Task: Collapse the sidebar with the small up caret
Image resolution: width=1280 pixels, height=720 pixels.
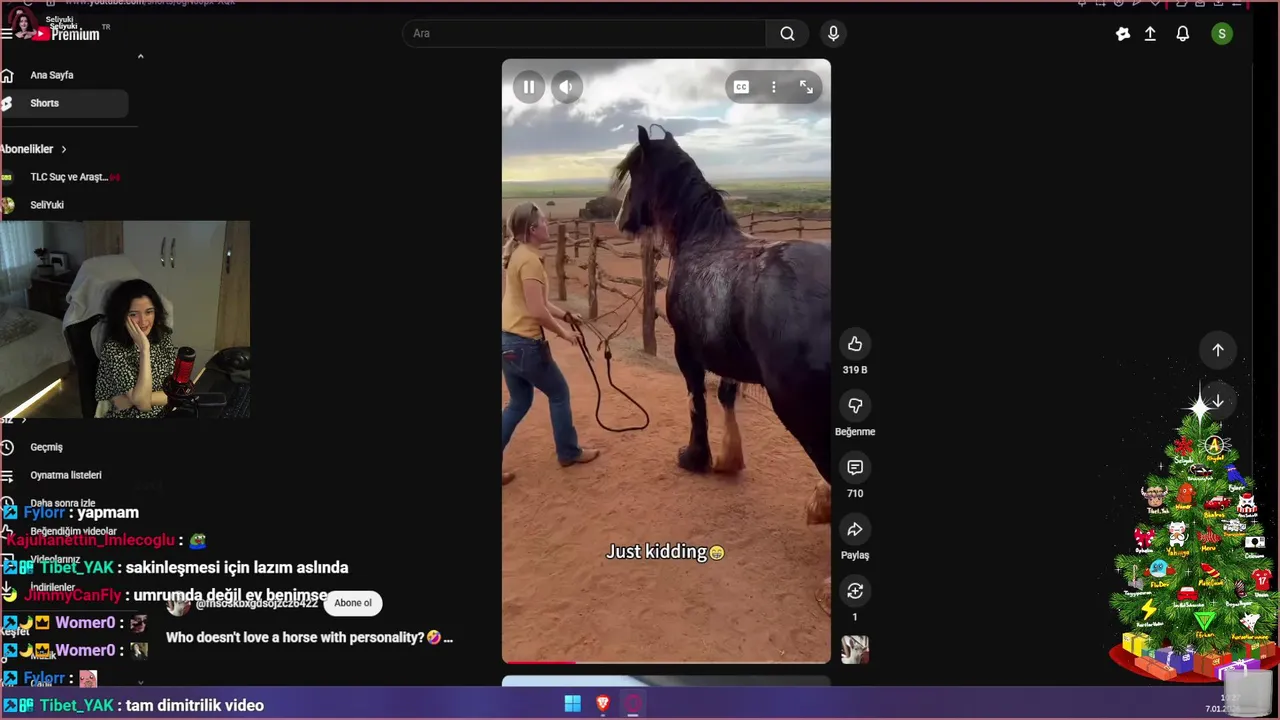Action: tap(140, 56)
